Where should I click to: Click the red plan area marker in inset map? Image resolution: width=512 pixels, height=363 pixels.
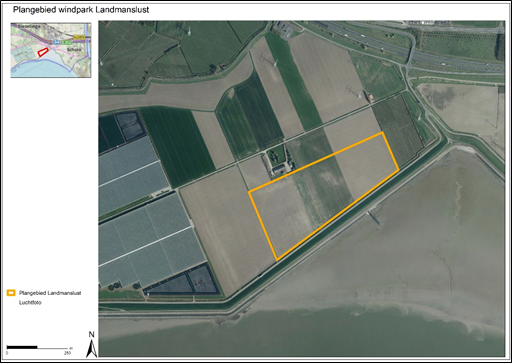[43, 52]
